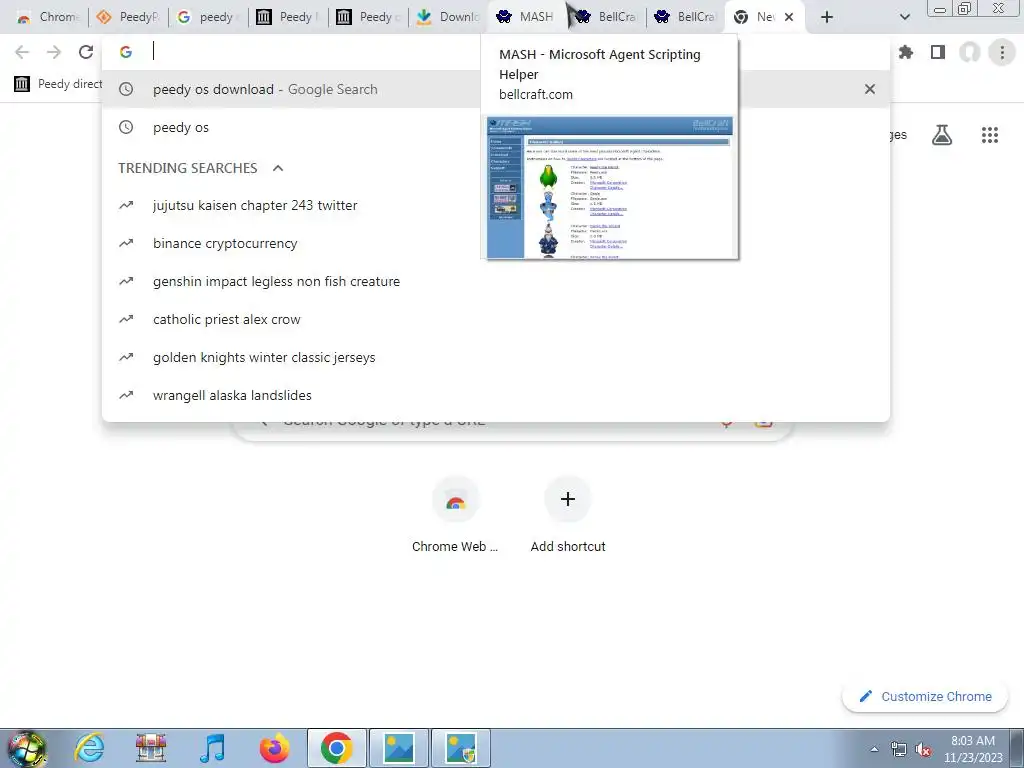
Task: Open the Windows Start button
Action: point(27,748)
